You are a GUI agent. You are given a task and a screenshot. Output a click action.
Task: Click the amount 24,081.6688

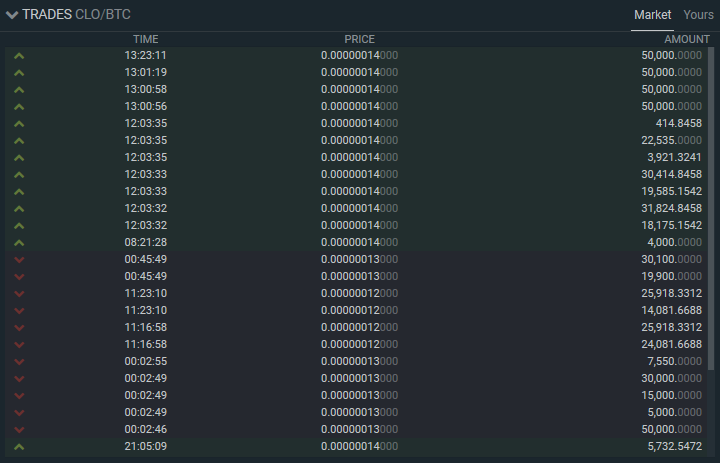671,344
